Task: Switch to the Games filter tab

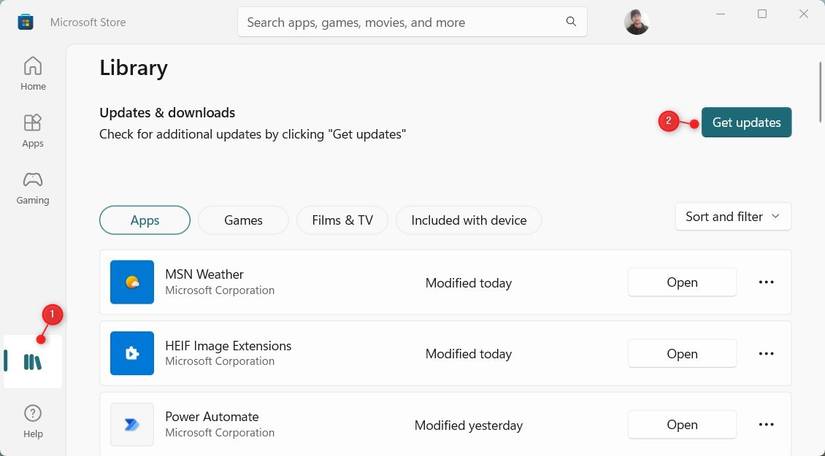Action: pyautogui.click(x=243, y=220)
